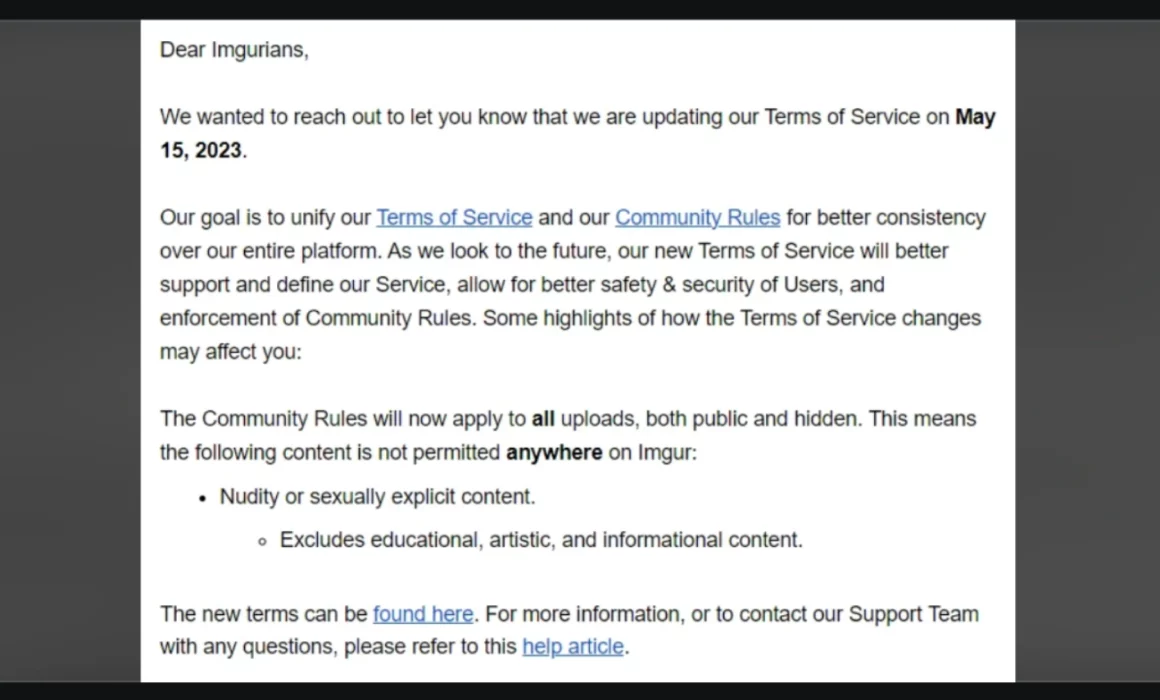Click the "Dear Imgurians," greeting line

pyautogui.click(x=234, y=50)
